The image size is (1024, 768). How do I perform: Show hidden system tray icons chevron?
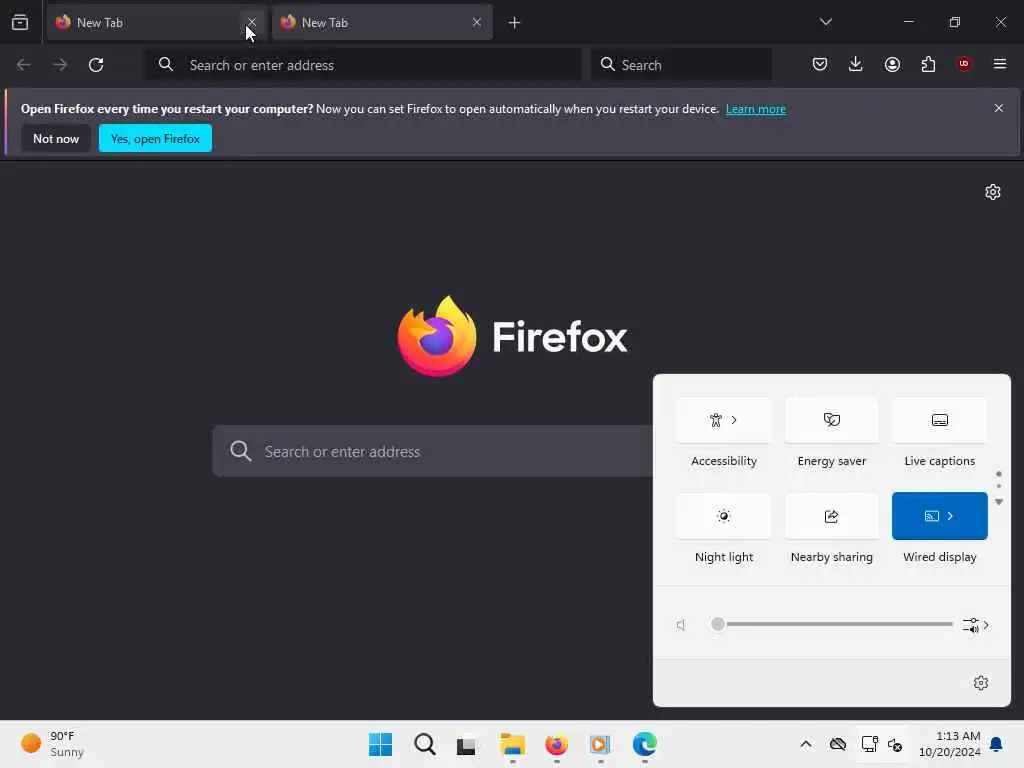(x=806, y=744)
